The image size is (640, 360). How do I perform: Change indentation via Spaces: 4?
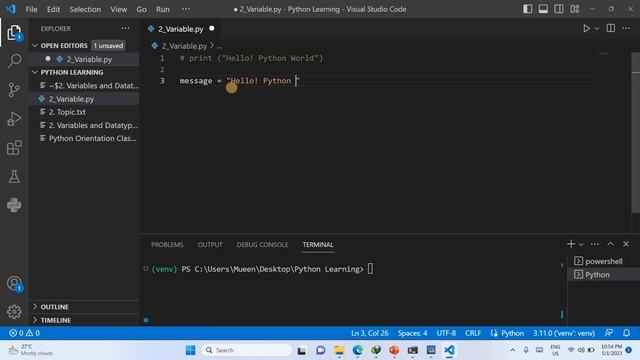click(x=412, y=333)
